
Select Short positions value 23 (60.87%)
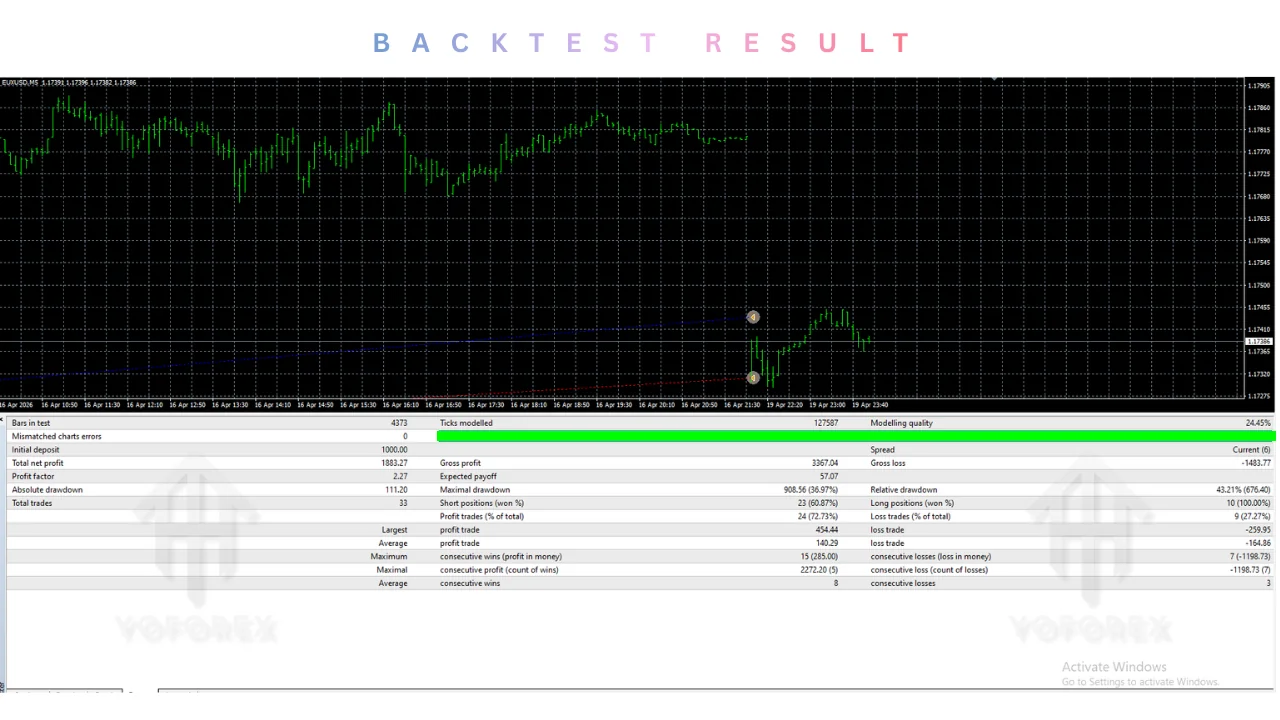pos(816,503)
